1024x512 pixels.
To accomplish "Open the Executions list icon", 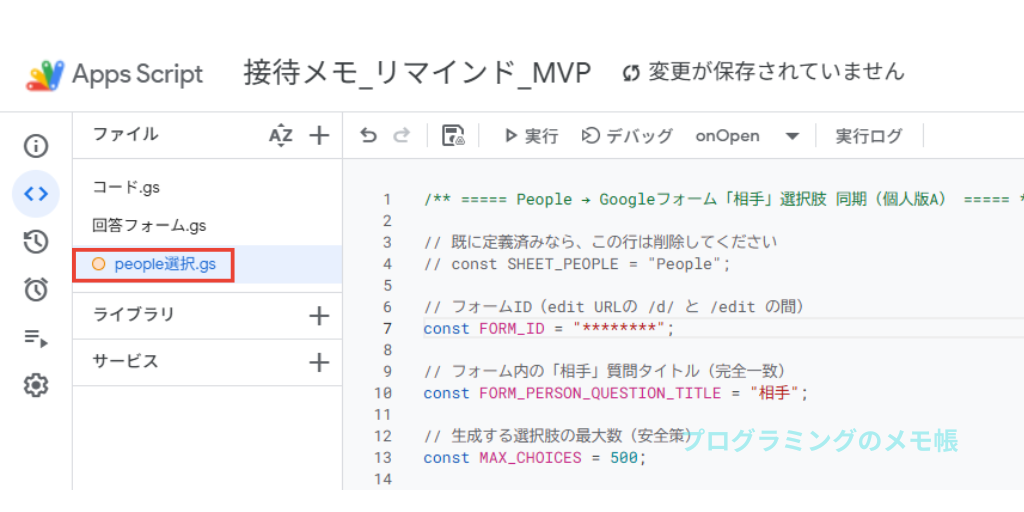I will (x=36, y=337).
